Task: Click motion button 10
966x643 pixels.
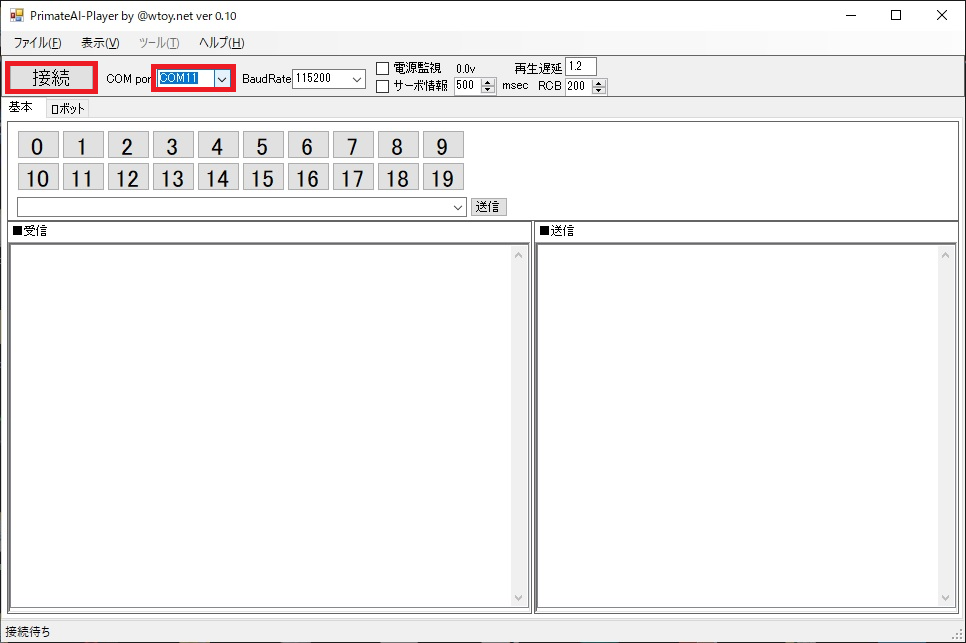Action: coord(38,177)
